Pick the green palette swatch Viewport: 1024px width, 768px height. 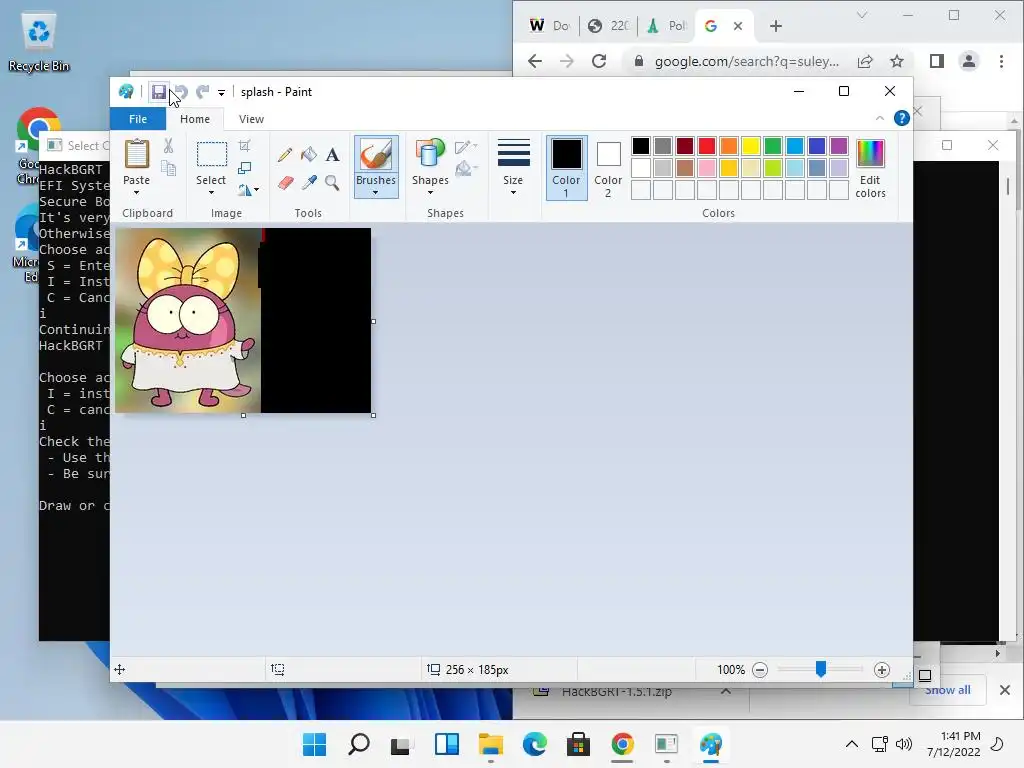[773, 146]
